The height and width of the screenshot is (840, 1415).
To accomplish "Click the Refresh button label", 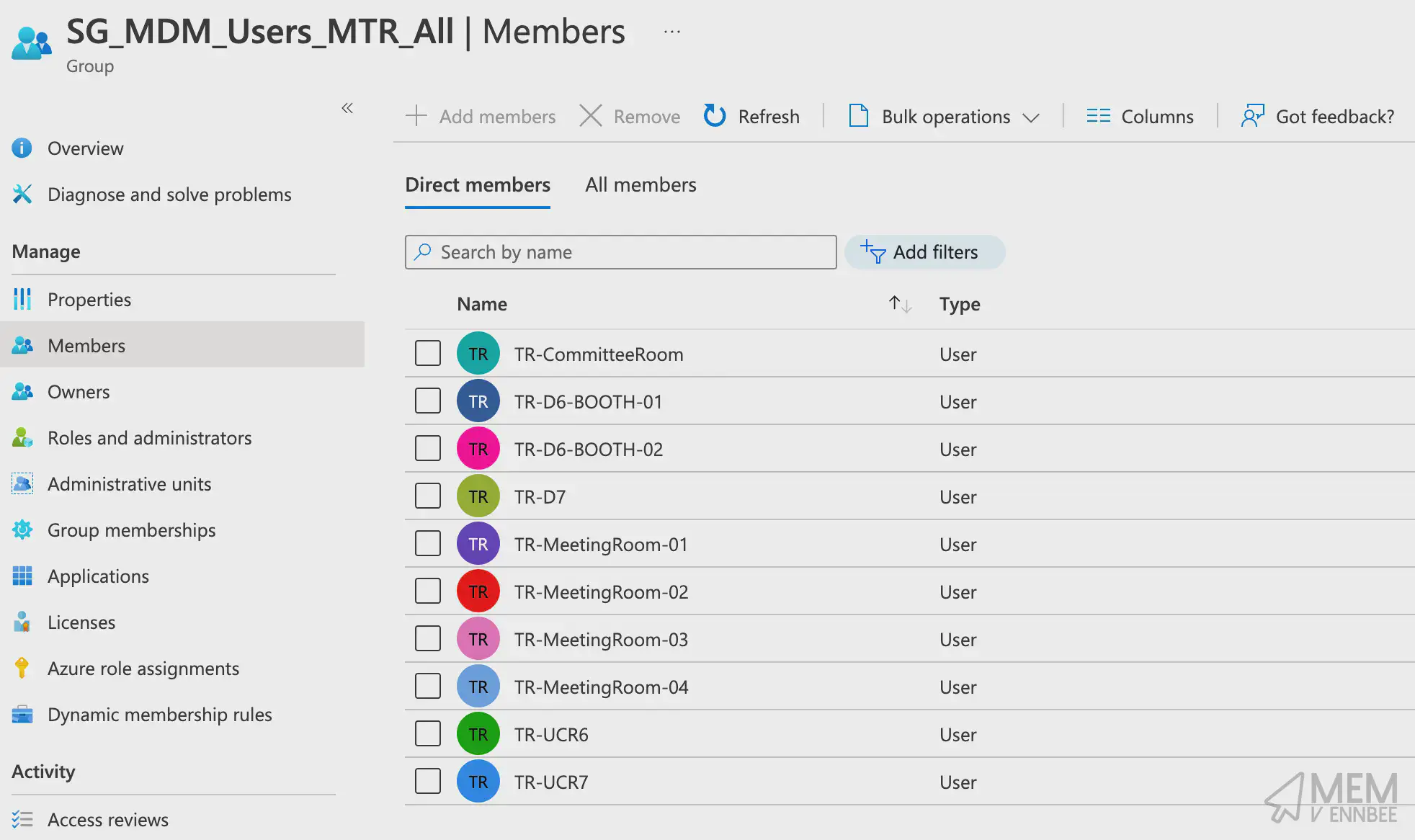I will click(x=769, y=117).
